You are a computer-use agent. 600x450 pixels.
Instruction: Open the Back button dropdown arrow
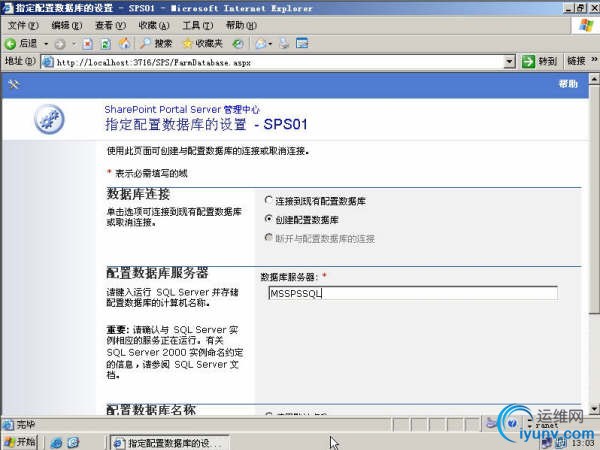(x=46, y=44)
